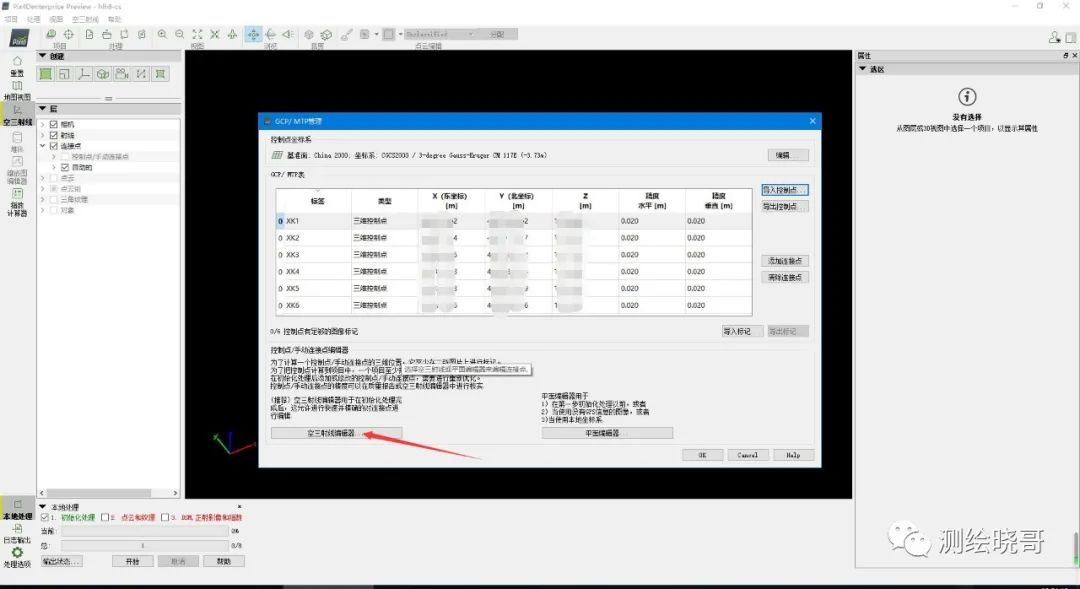The image size is (1080, 589).
Task: Click the user account icon top right
Action: tap(1055, 37)
